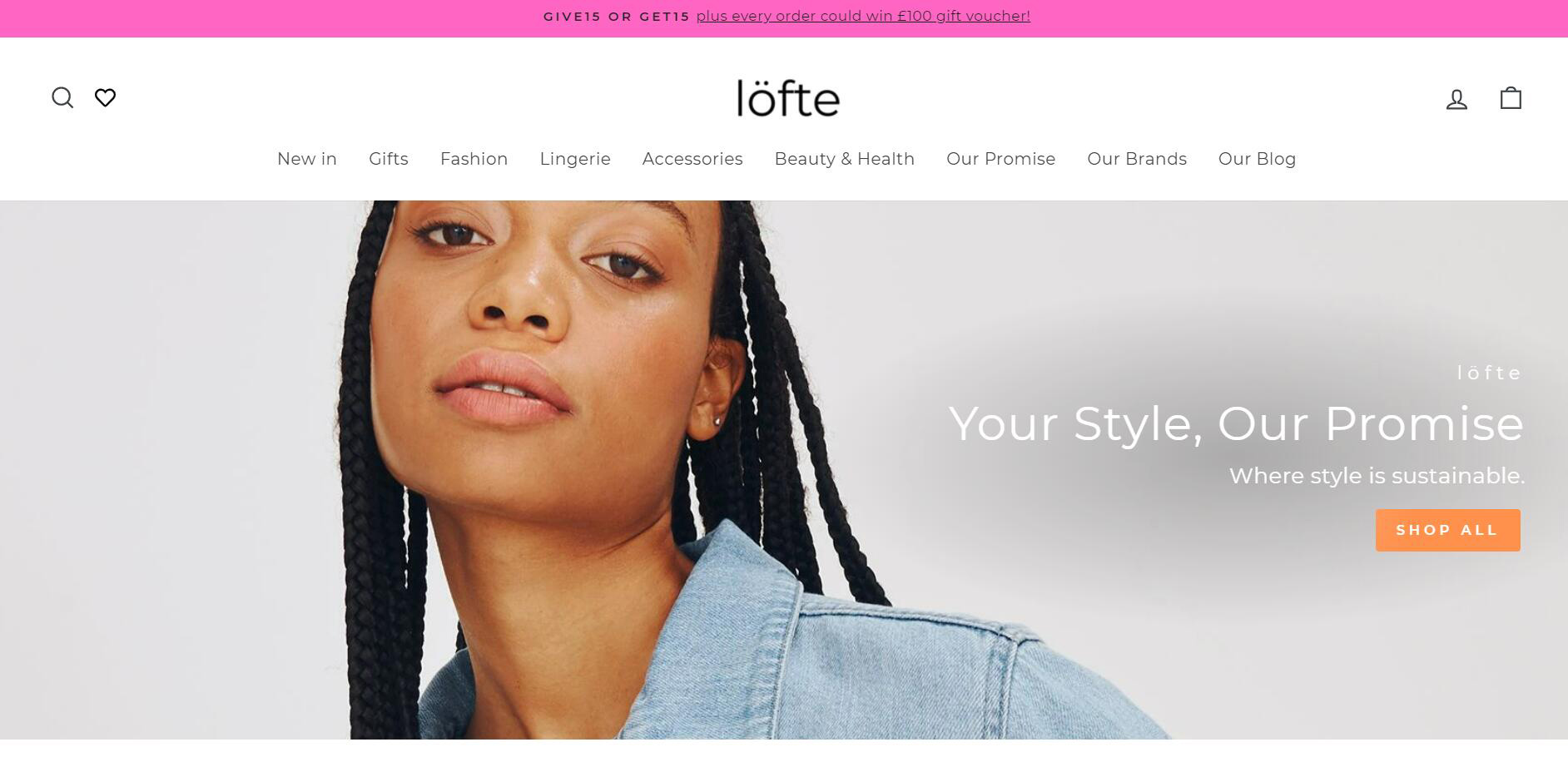1568x757 pixels.
Task: Click the orange SHOP ALL button
Action: click(x=1447, y=530)
